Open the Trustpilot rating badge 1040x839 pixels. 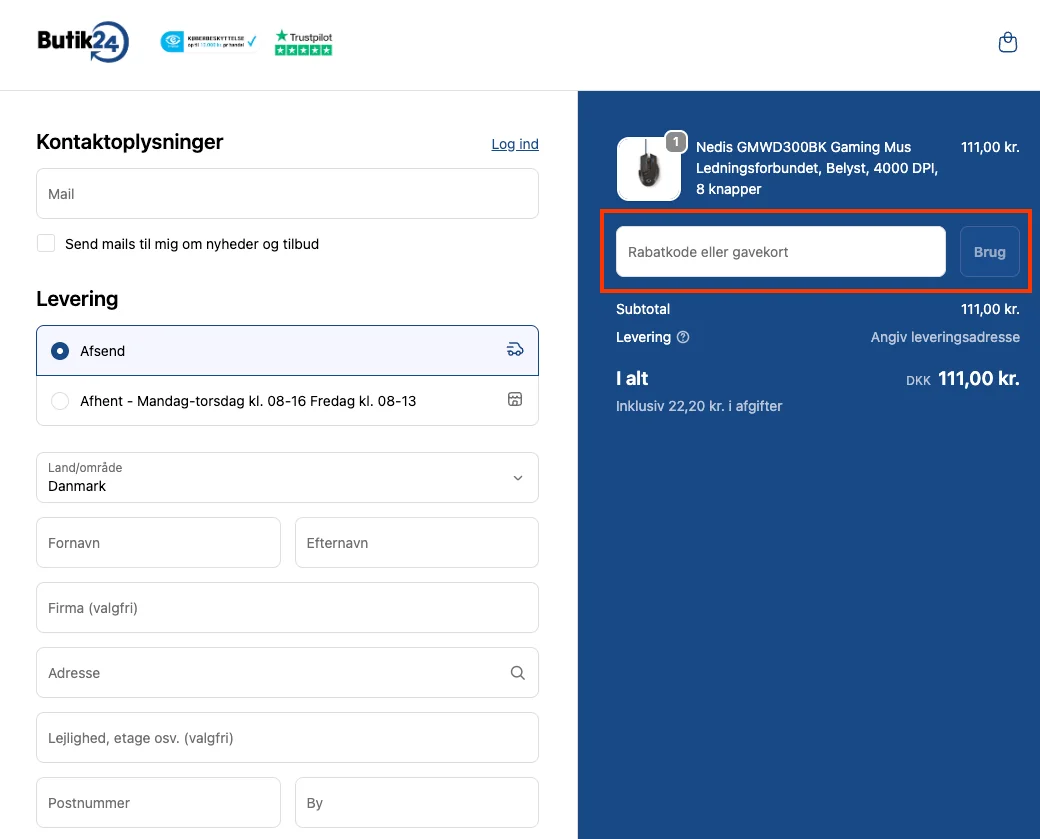(303, 42)
